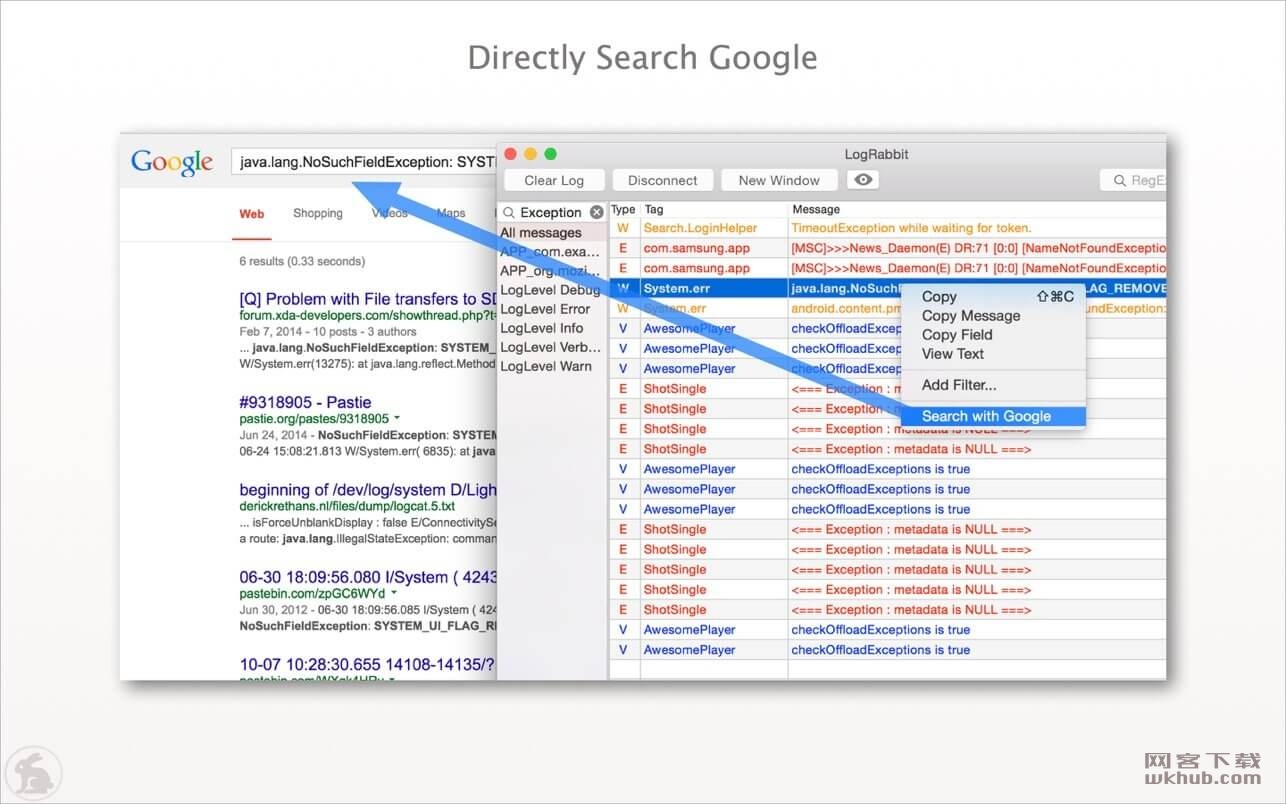Switch to the Web tab in Google results
Viewport: 1286px width, 804px height.
tap(252, 214)
